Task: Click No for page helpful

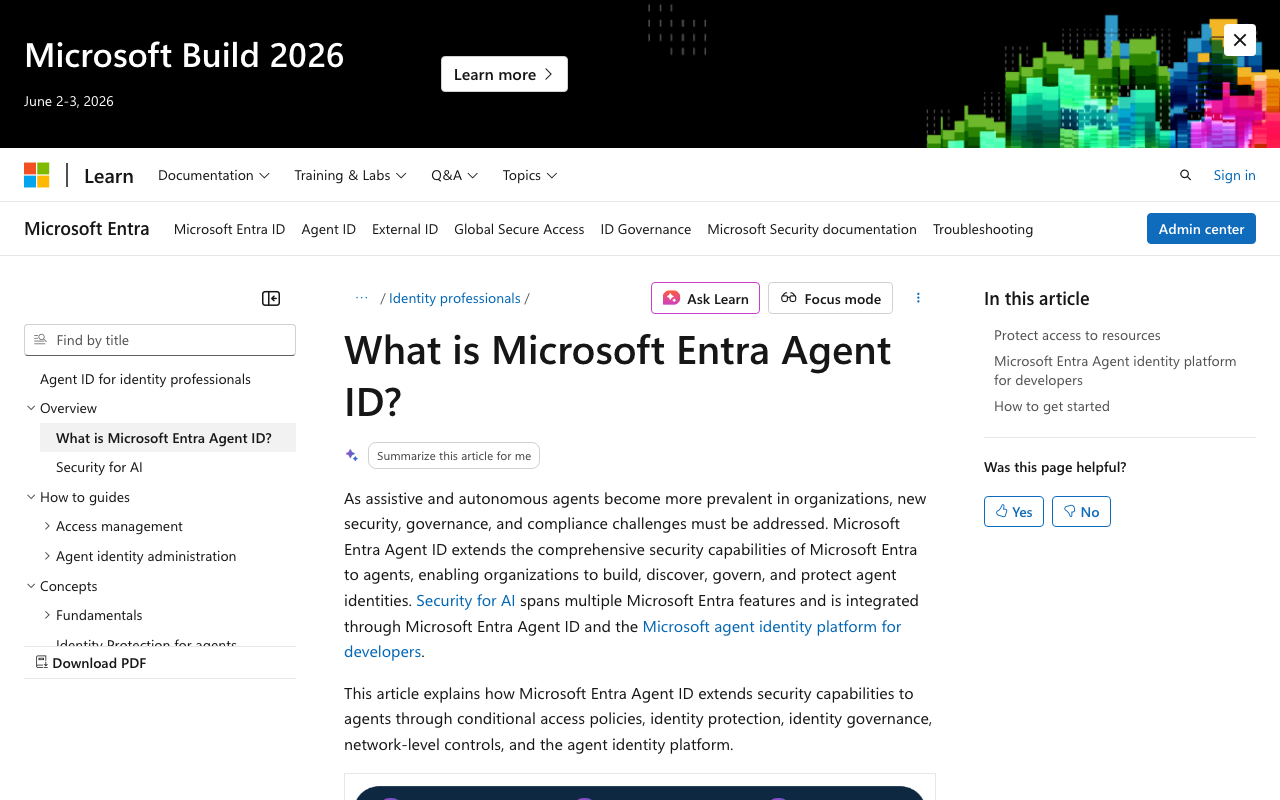Action: click(x=1081, y=511)
